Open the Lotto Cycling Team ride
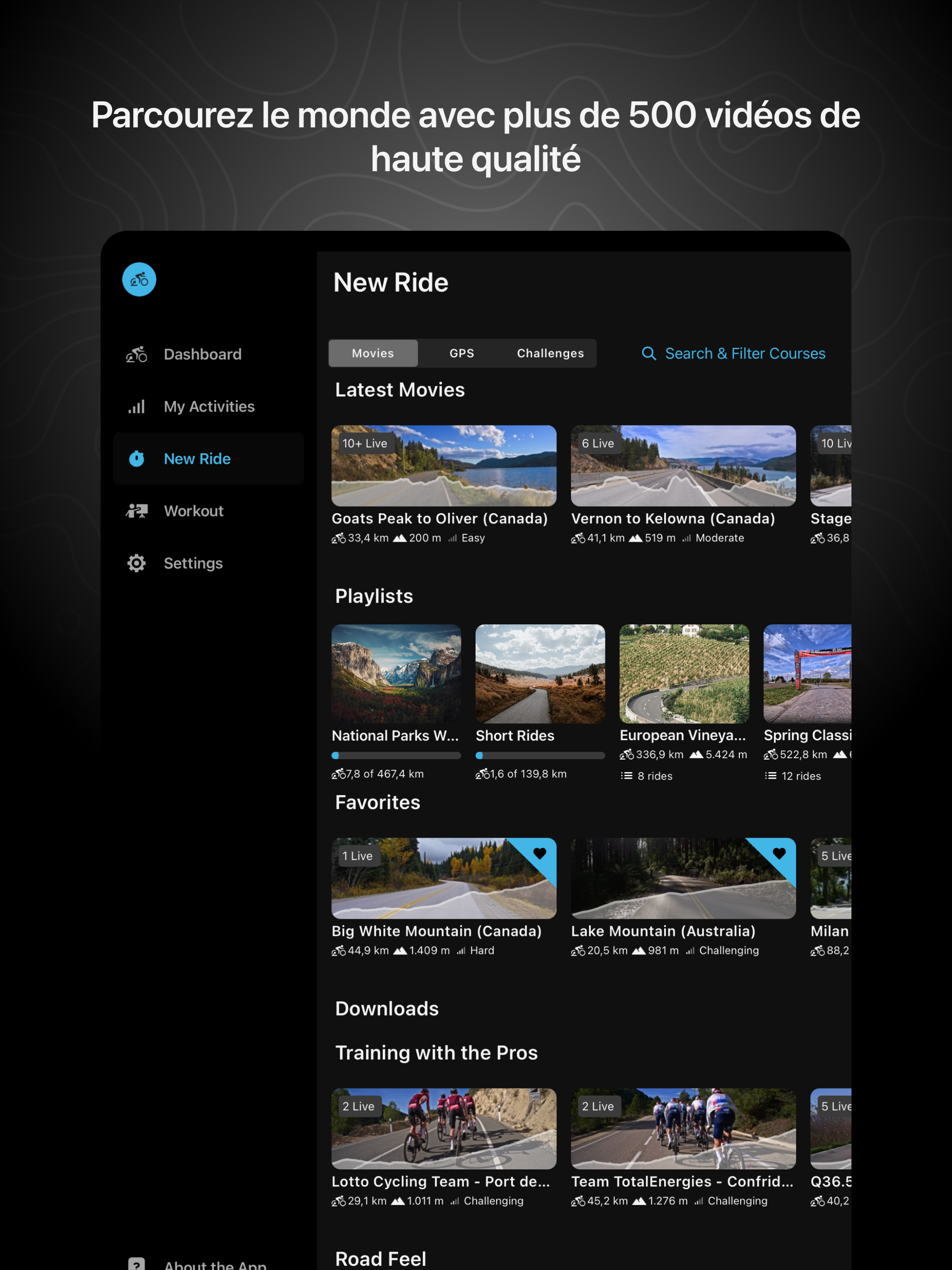Screen dimensions: 952x1270 click(x=444, y=1129)
